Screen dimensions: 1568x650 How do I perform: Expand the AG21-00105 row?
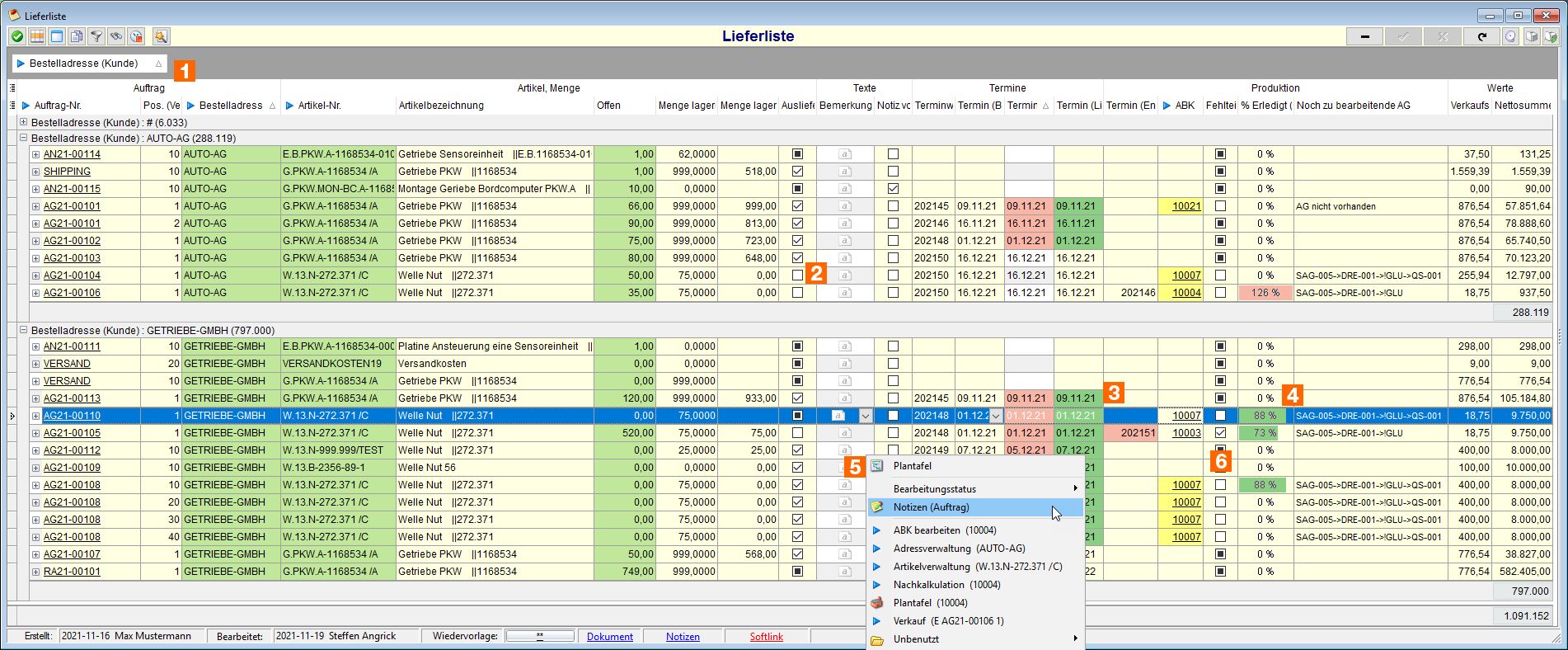point(35,433)
